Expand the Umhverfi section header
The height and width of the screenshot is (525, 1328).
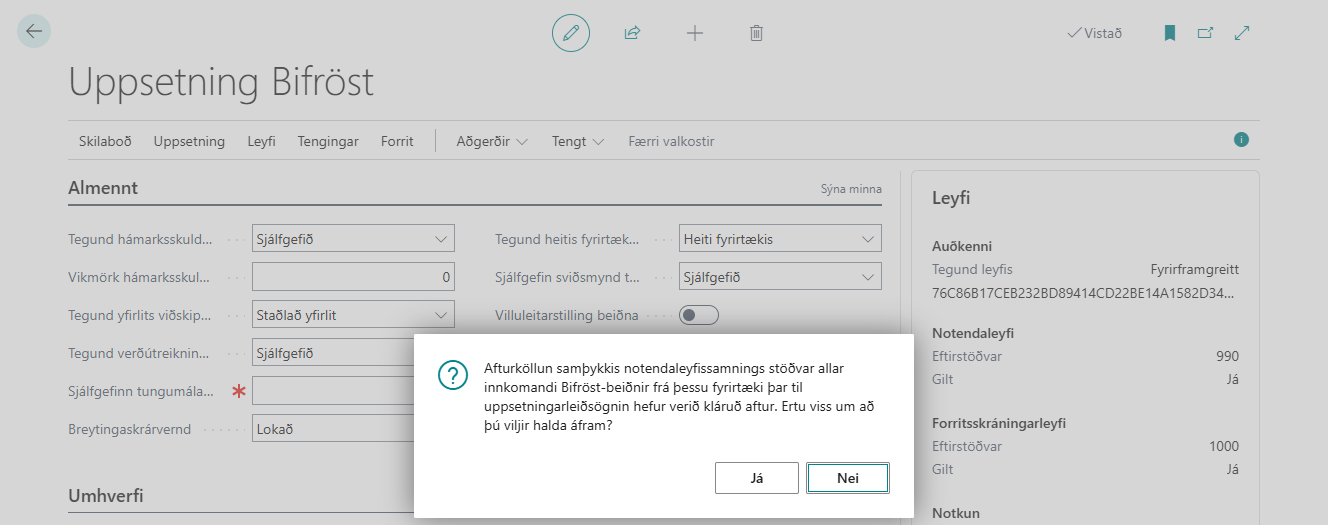tap(108, 496)
